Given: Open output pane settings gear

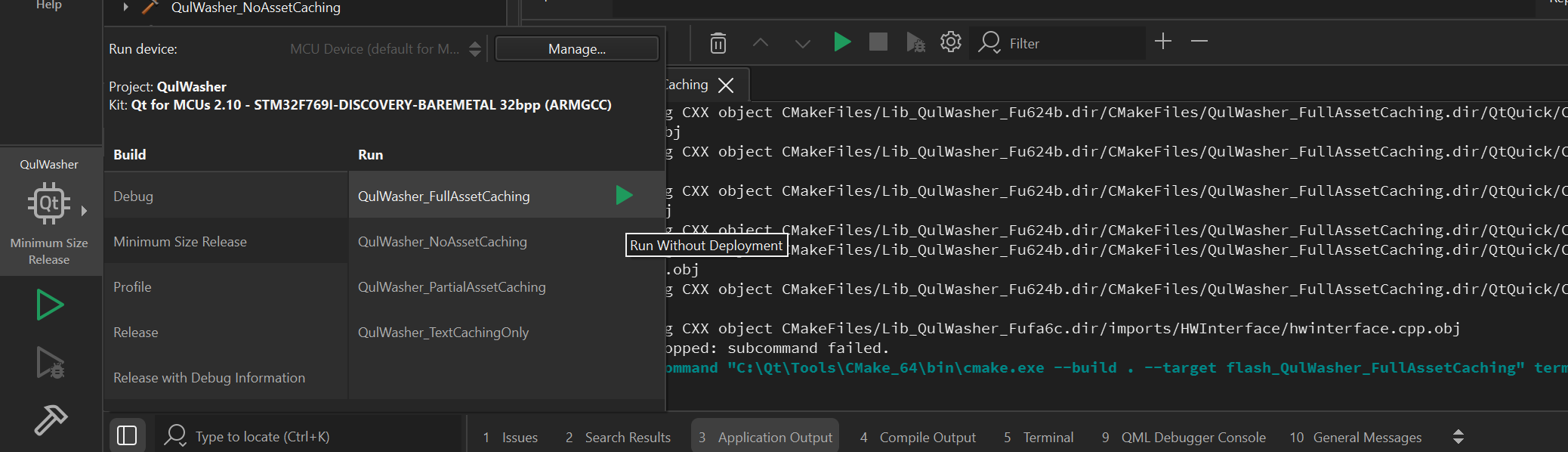Looking at the screenshot, I should [x=951, y=42].
